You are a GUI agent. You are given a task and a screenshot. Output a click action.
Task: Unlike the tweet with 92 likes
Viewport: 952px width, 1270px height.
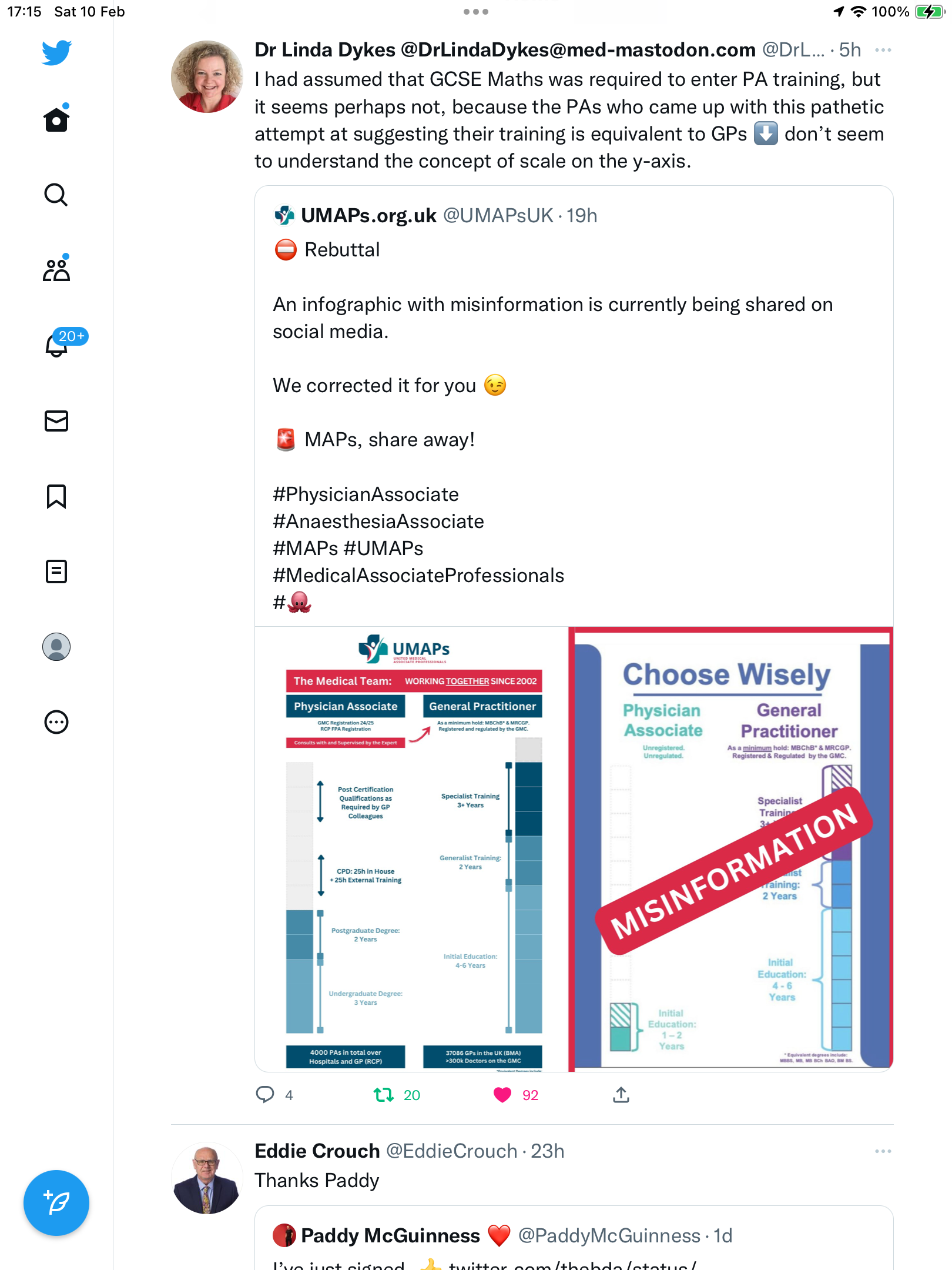coord(502,1095)
